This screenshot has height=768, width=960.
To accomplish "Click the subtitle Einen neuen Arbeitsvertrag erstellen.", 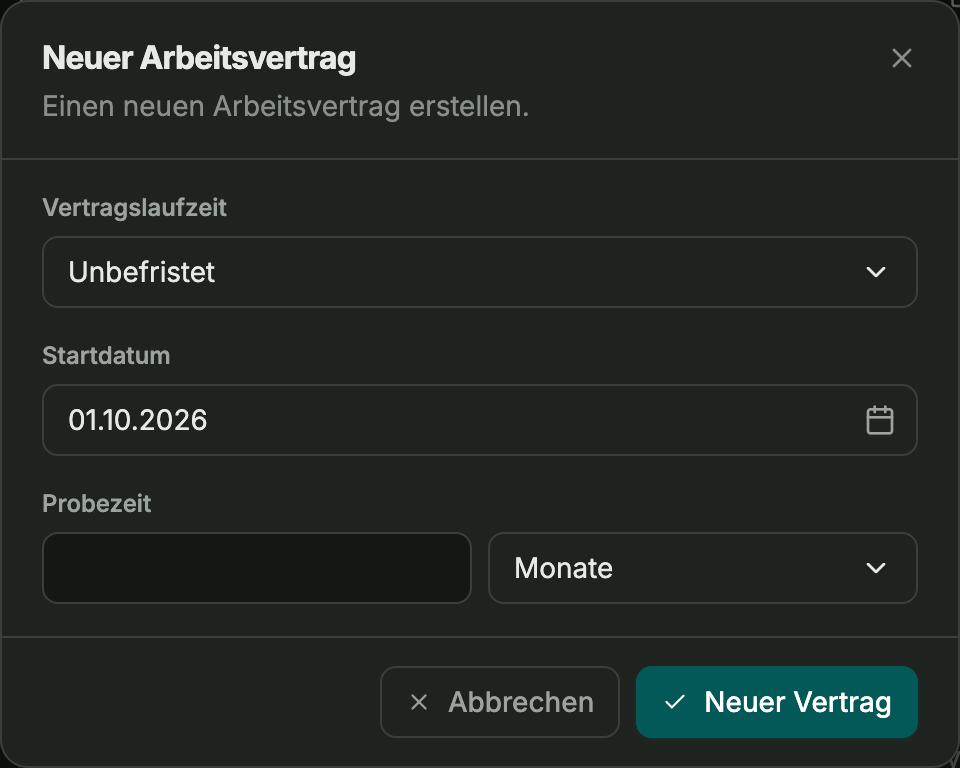I will pyautogui.click(x=285, y=107).
